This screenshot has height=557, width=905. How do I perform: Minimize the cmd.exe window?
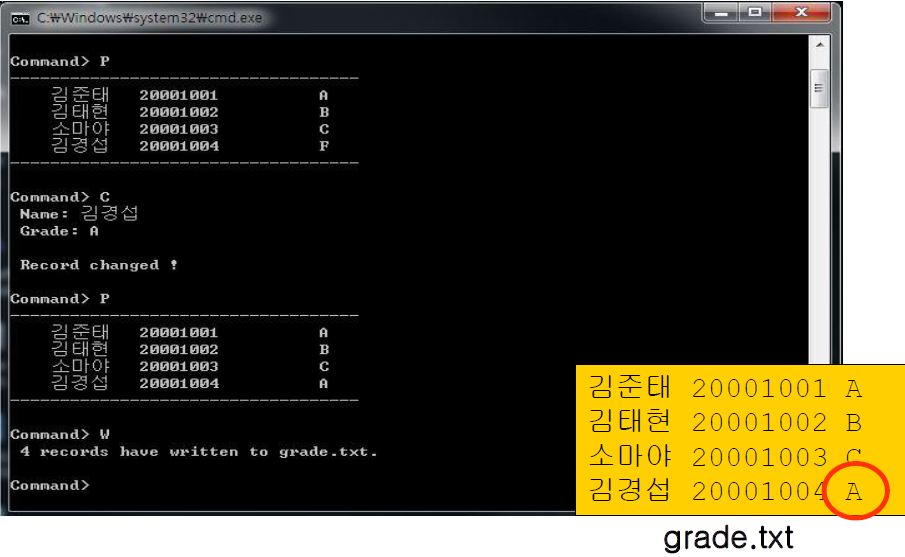721,12
